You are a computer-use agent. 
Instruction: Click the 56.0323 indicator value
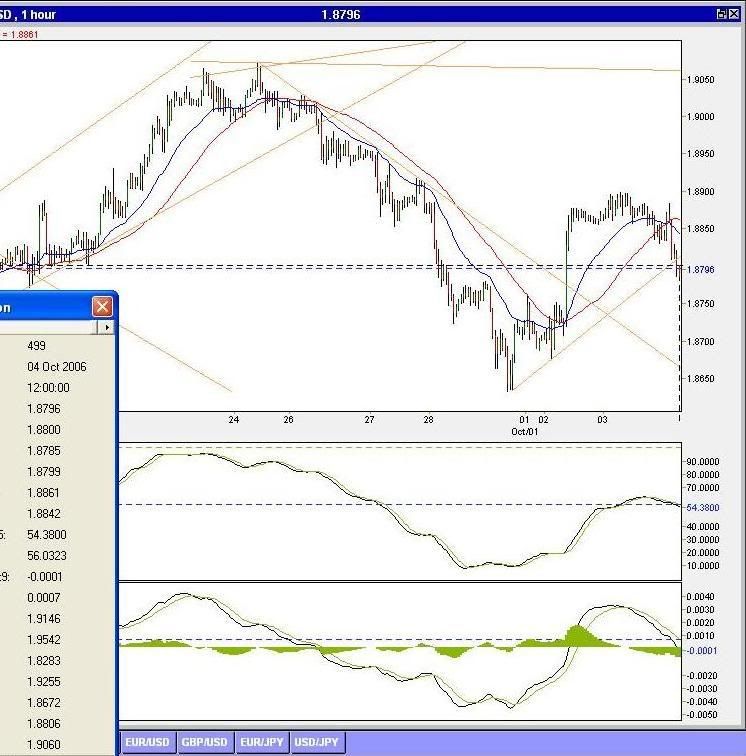pos(47,555)
